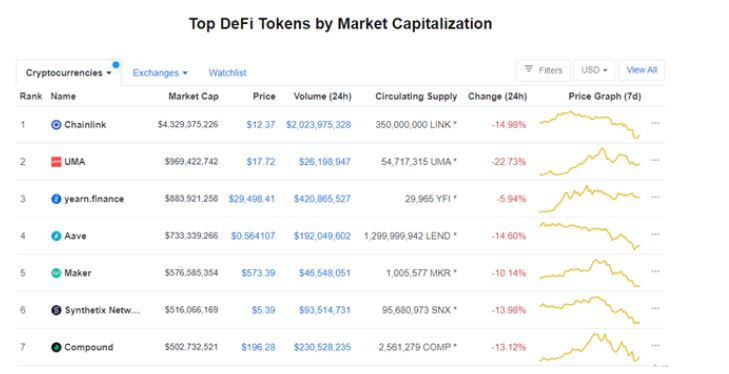
Task: Click the Chainlink coin logo icon
Action: tap(56, 125)
